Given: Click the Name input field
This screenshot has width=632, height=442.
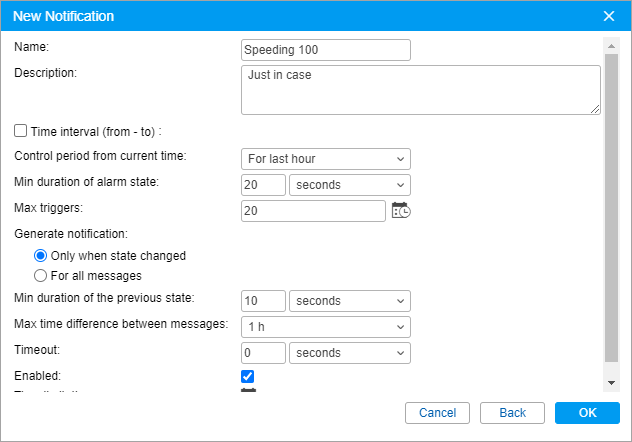Looking at the screenshot, I should [326, 50].
